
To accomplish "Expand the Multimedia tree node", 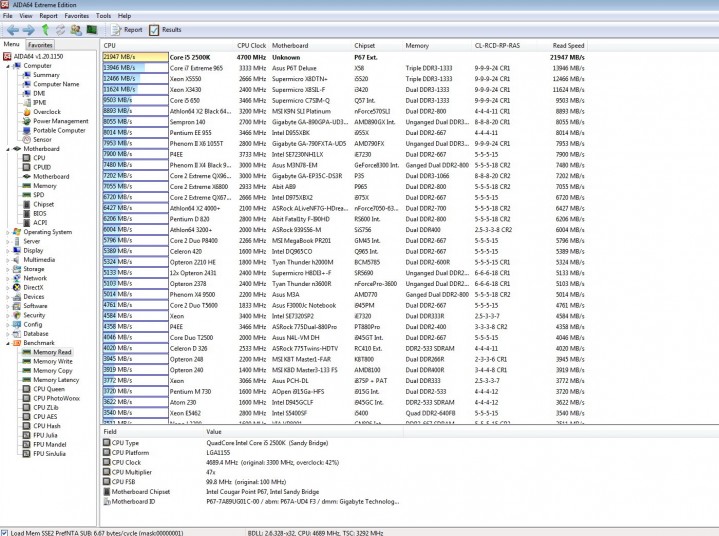I will (x=8, y=260).
